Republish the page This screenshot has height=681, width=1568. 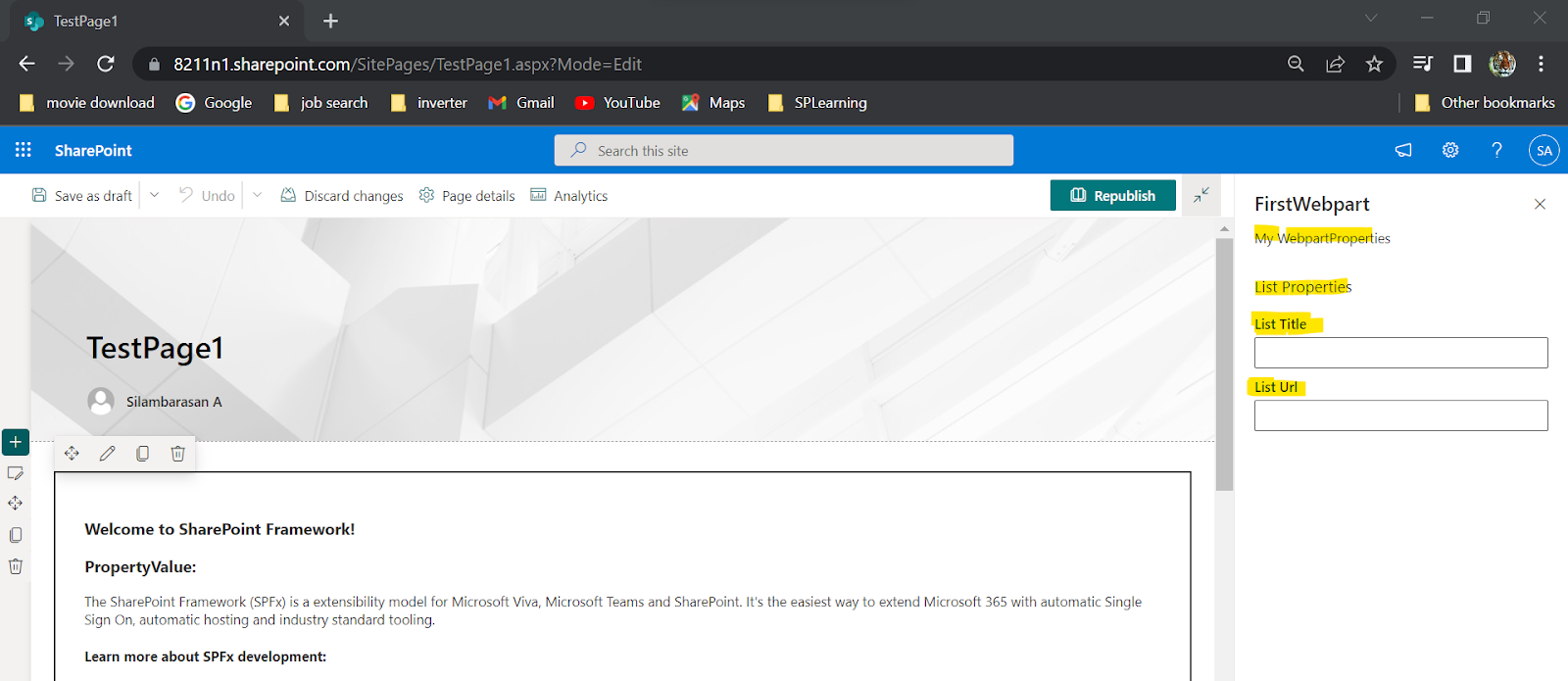pos(1113,195)
